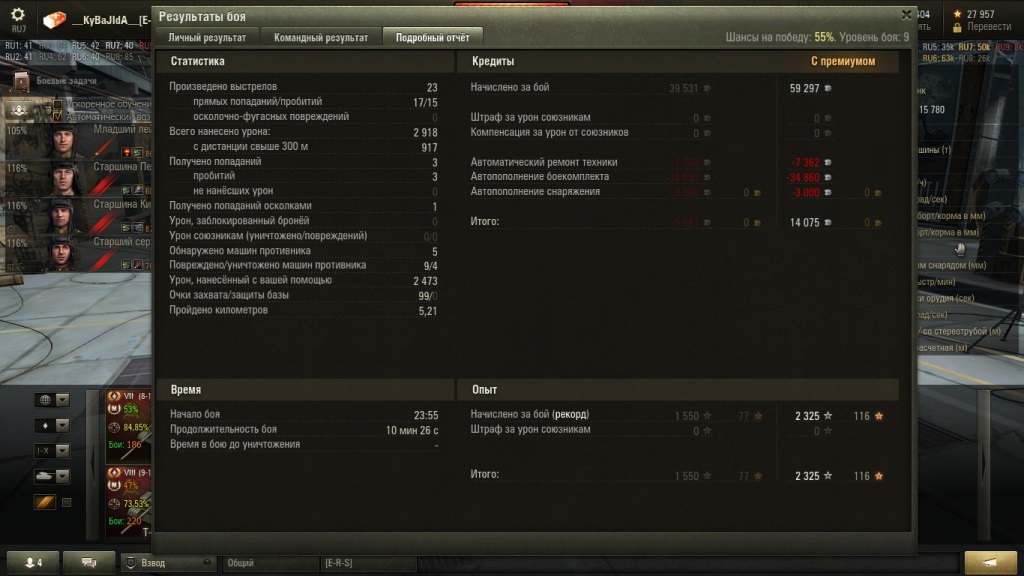Click the gold star free experience icon
The width and height of the screenshot is (1024, 576).
click(x=957, y=14)
